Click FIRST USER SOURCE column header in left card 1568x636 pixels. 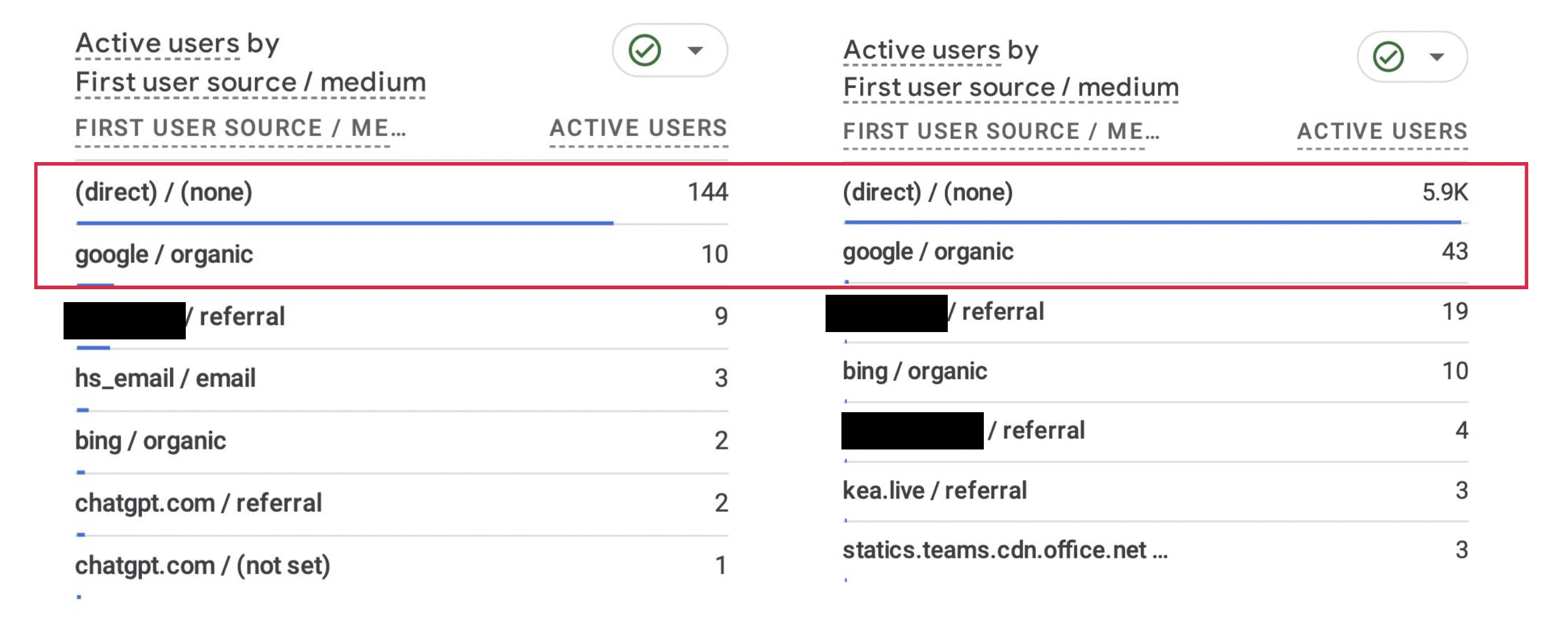tap(240, 128)
